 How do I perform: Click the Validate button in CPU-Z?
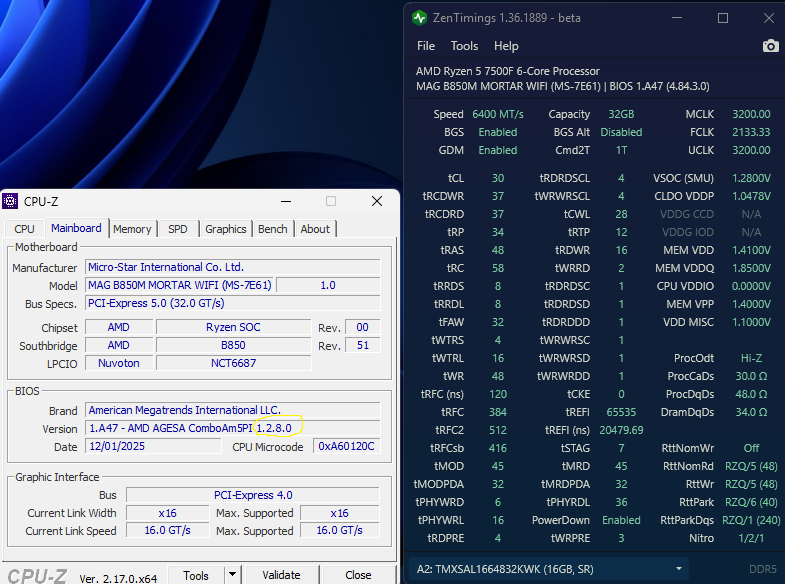pyautogui.click(x=281, y=575)
